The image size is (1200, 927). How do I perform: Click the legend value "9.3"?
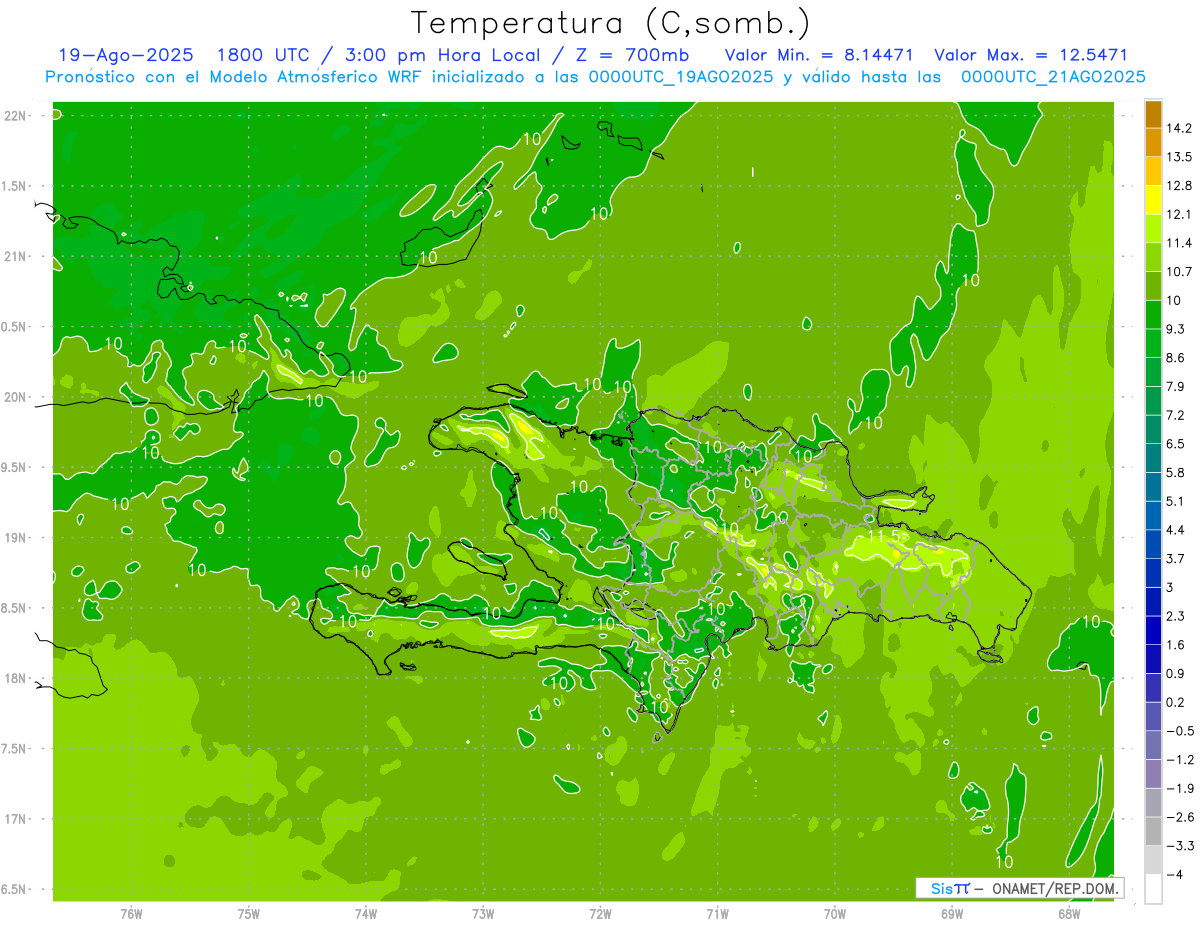[1176, 329]
